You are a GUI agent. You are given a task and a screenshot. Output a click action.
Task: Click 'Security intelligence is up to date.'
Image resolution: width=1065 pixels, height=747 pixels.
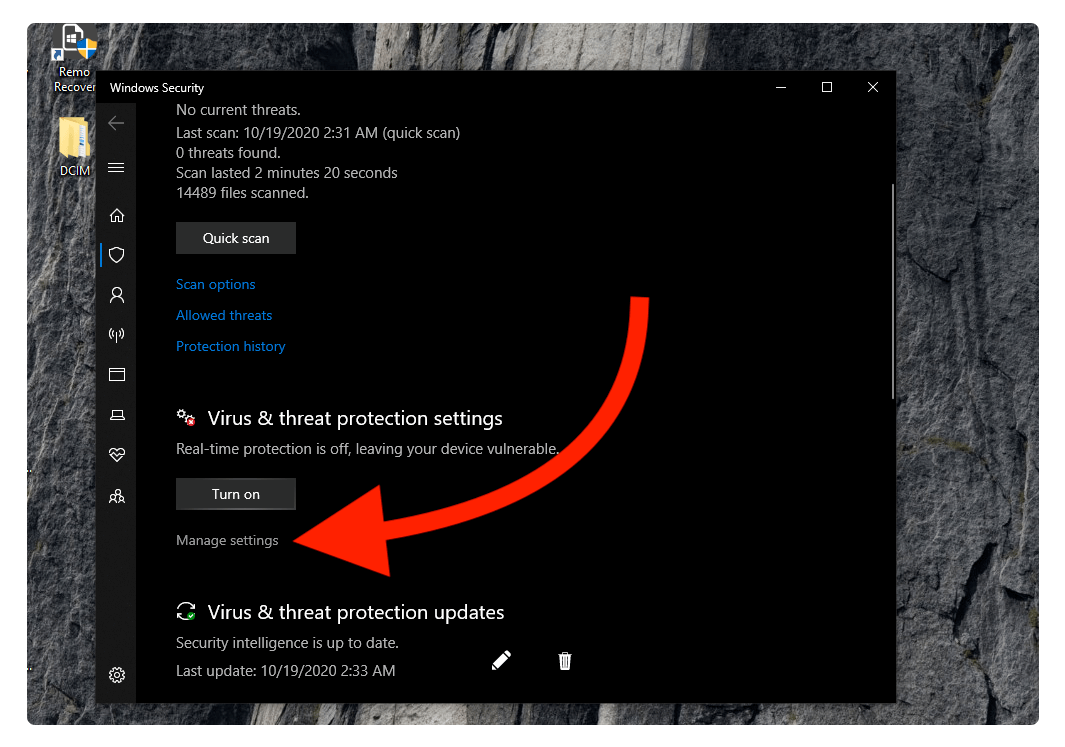pos(287,643)
